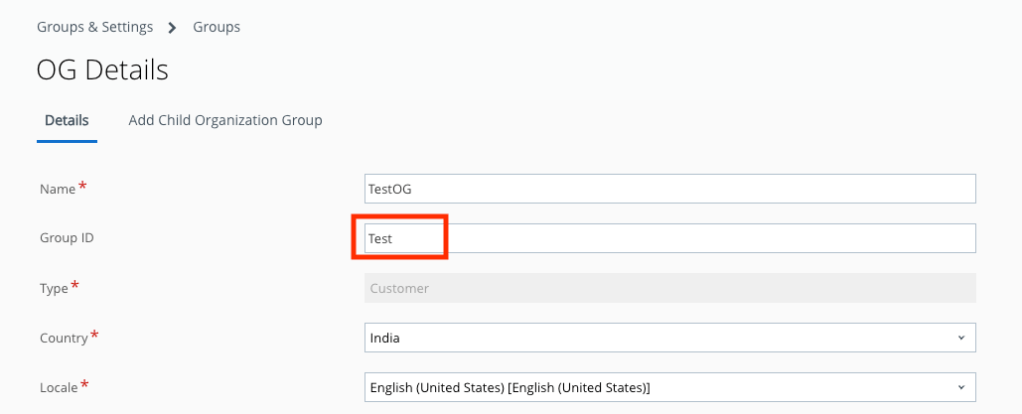Viewport: 1022px width, 414px height.
Task: Click the Country dropdown arrow icon
Action: tap(961, 338)
